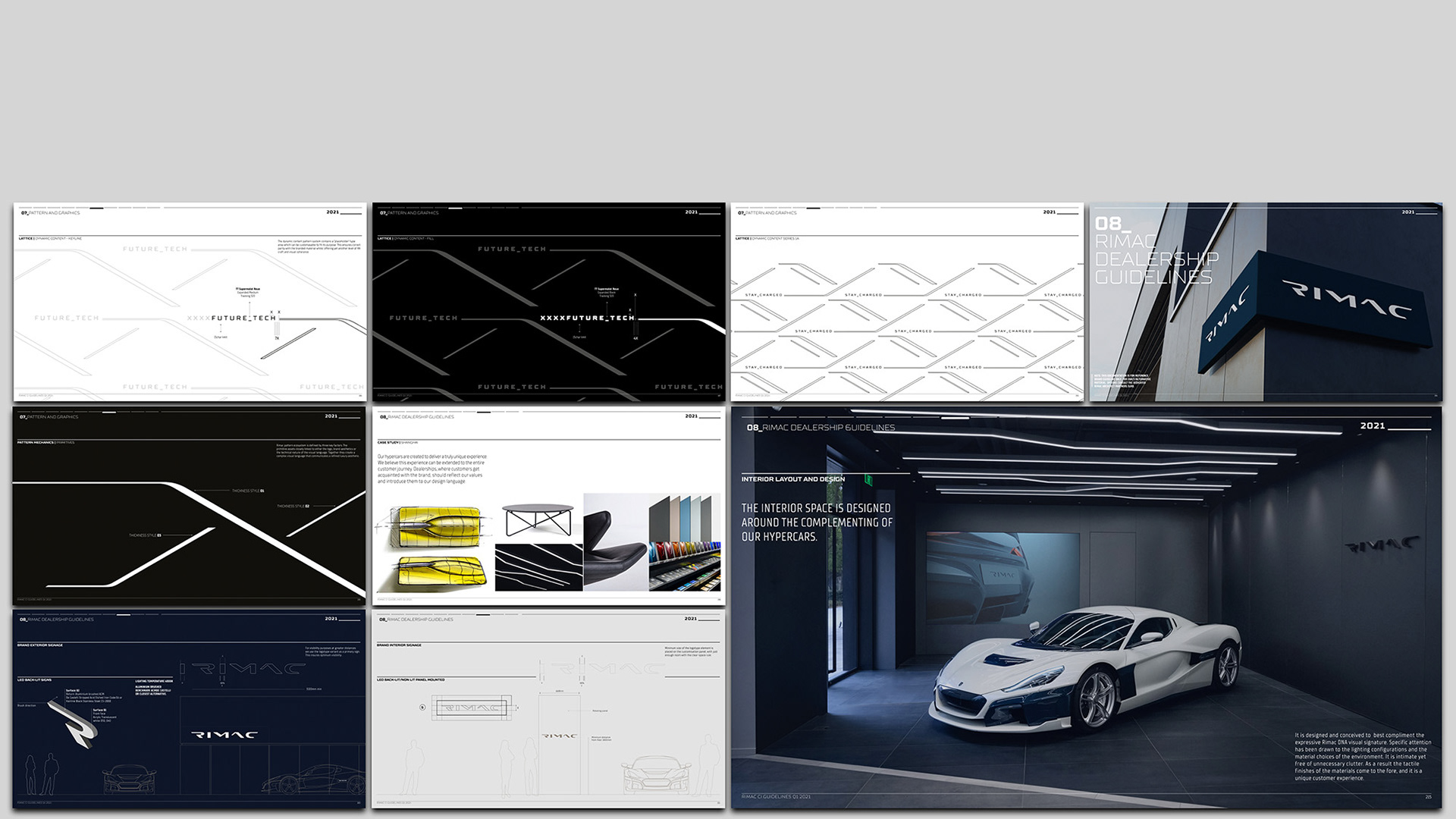The width and height of the screenshot is (1456, 819).
Task: Open the gray Brand Interior Signage slide
Action: pos(548,709)
